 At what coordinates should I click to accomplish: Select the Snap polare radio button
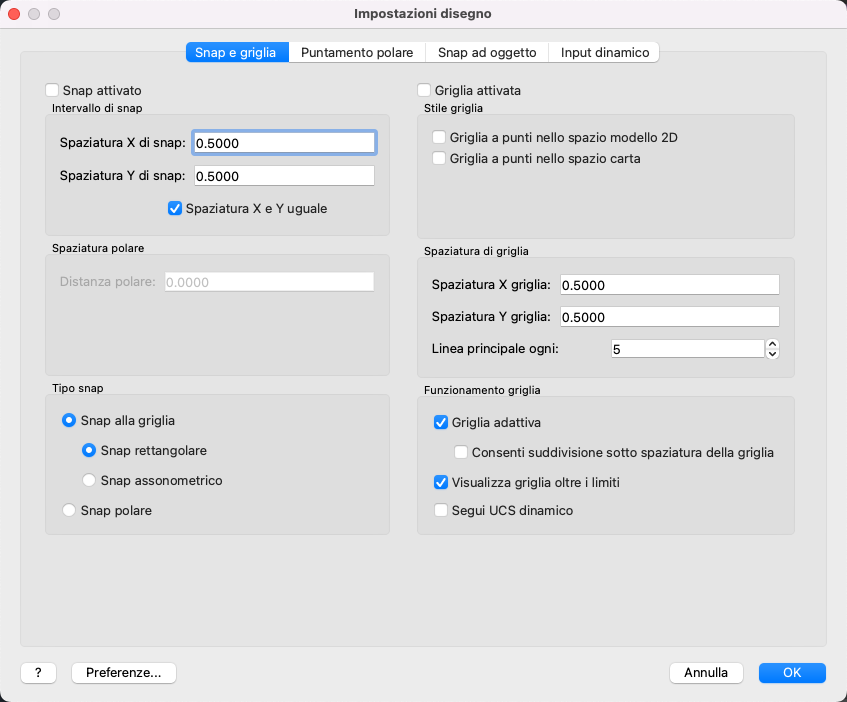[69, 510]
